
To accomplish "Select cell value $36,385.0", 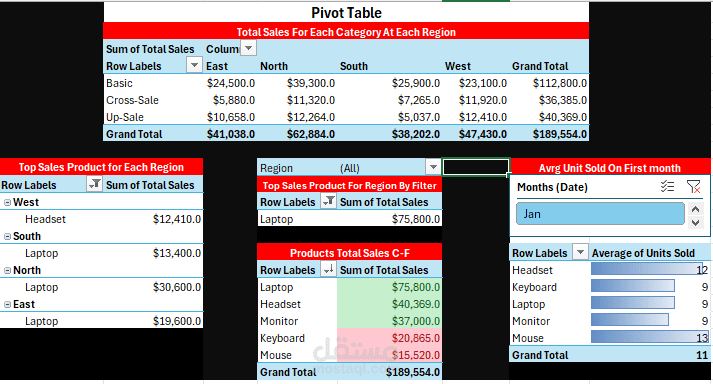I will pos(562,100).
